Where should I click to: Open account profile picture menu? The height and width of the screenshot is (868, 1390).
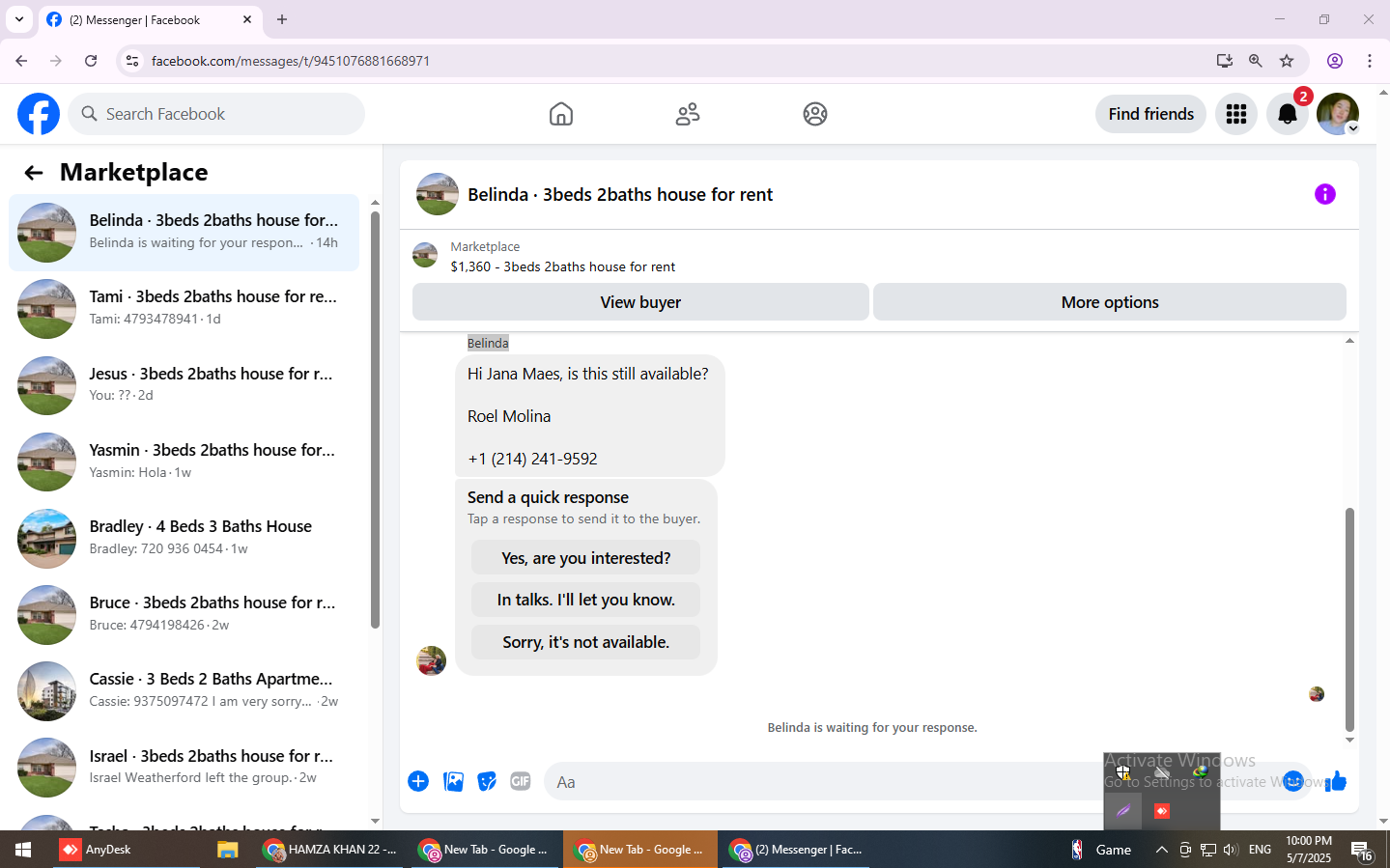click(x=1338, y=114)
